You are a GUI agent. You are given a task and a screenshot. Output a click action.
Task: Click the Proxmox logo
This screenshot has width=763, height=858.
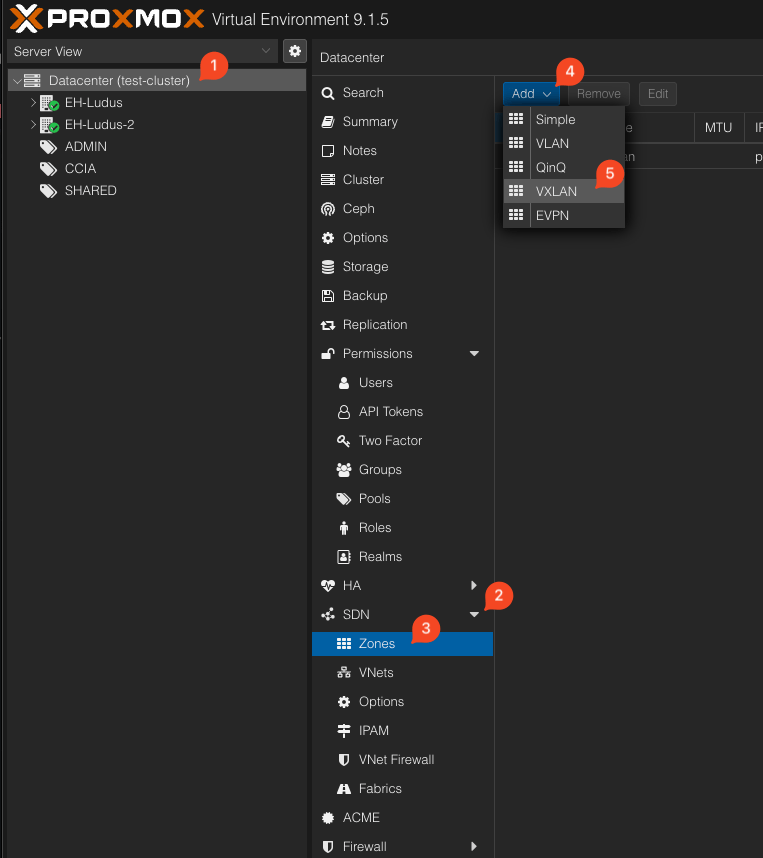107,19
